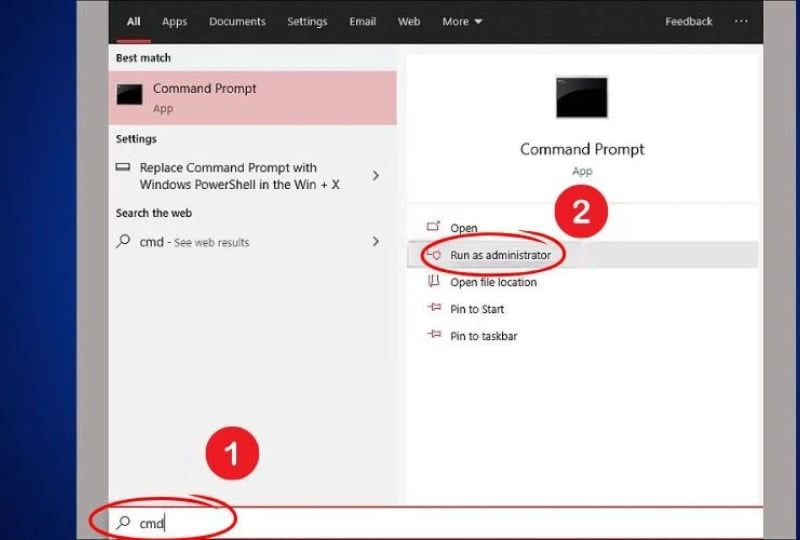The width and height of the screenshot is (800, 540).
Task: Expand arrow for cmd web results
Action: tap(376, 241)
